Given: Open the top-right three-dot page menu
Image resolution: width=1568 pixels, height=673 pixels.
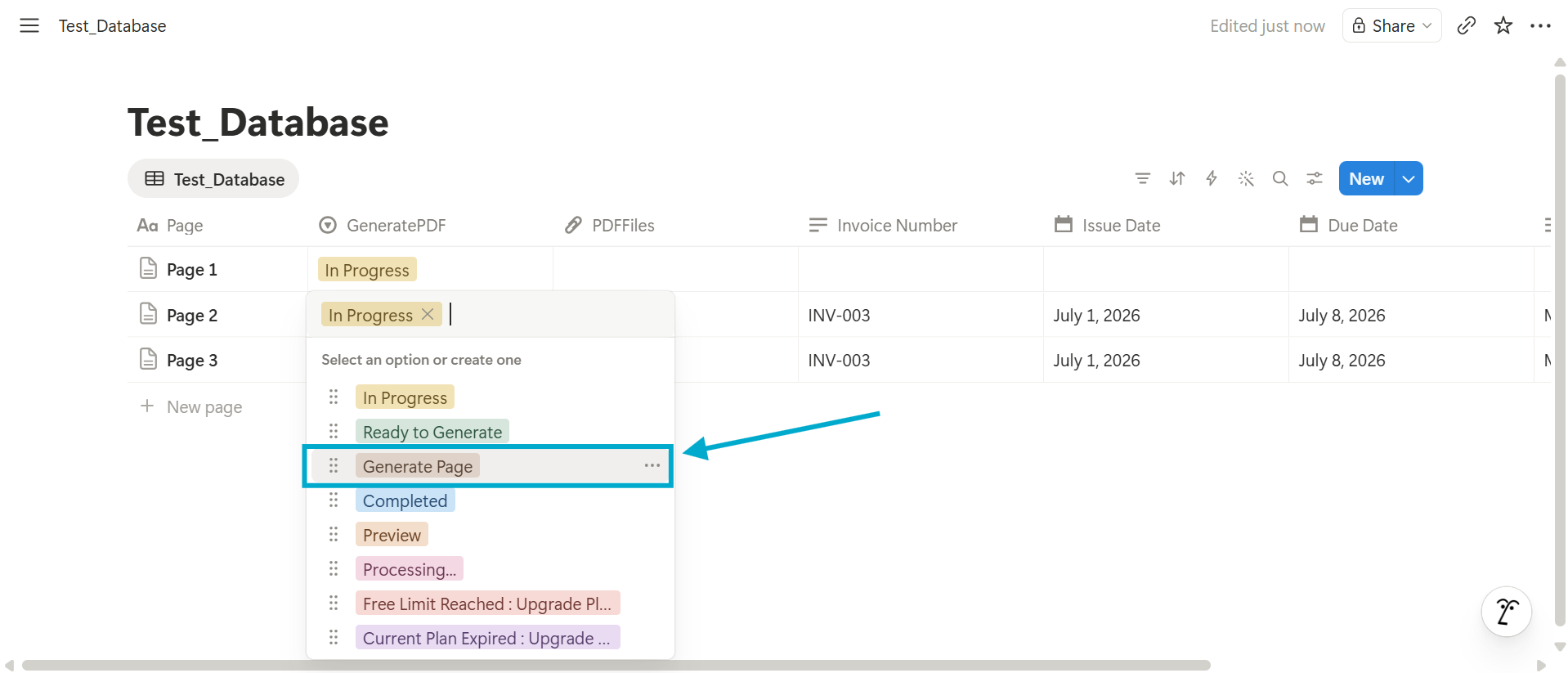Looking at the screenshot, I should tap(1540, 25).
